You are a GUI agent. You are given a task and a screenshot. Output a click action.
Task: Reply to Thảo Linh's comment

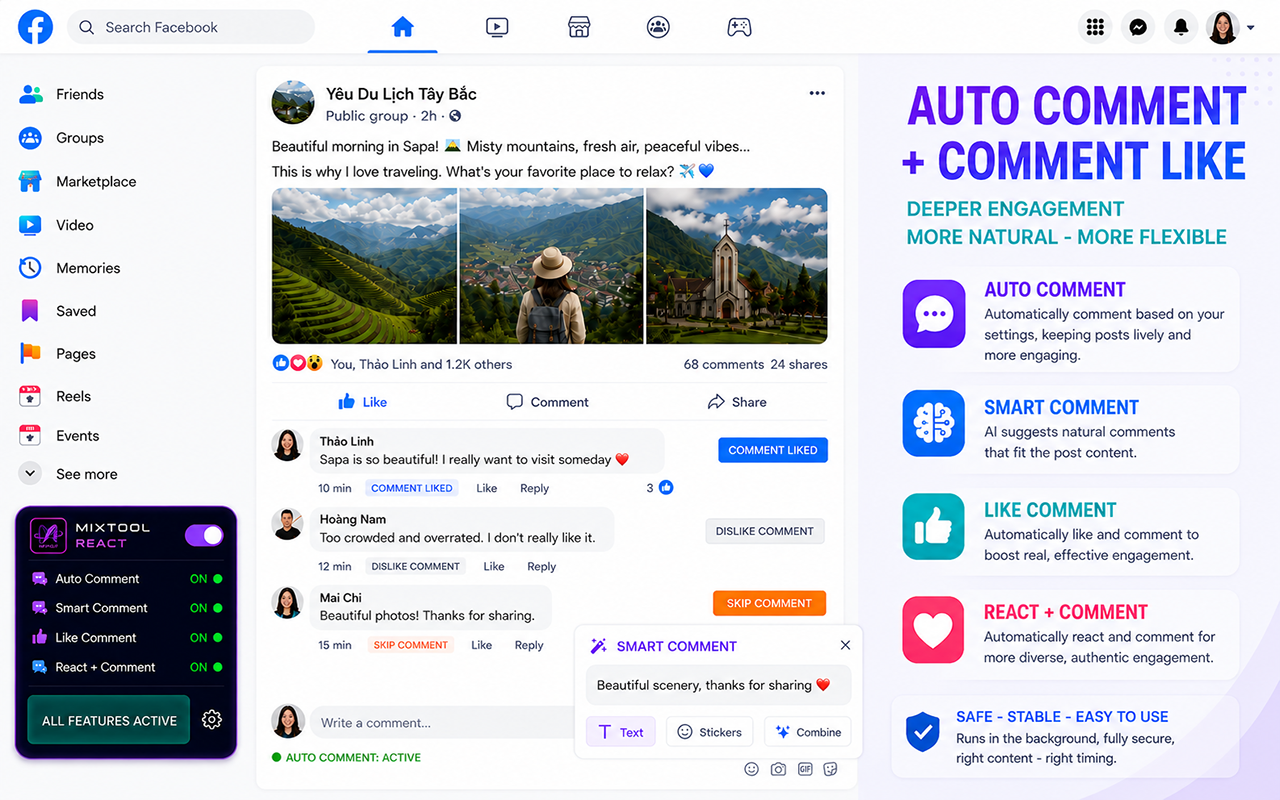[x=534, y=488]
